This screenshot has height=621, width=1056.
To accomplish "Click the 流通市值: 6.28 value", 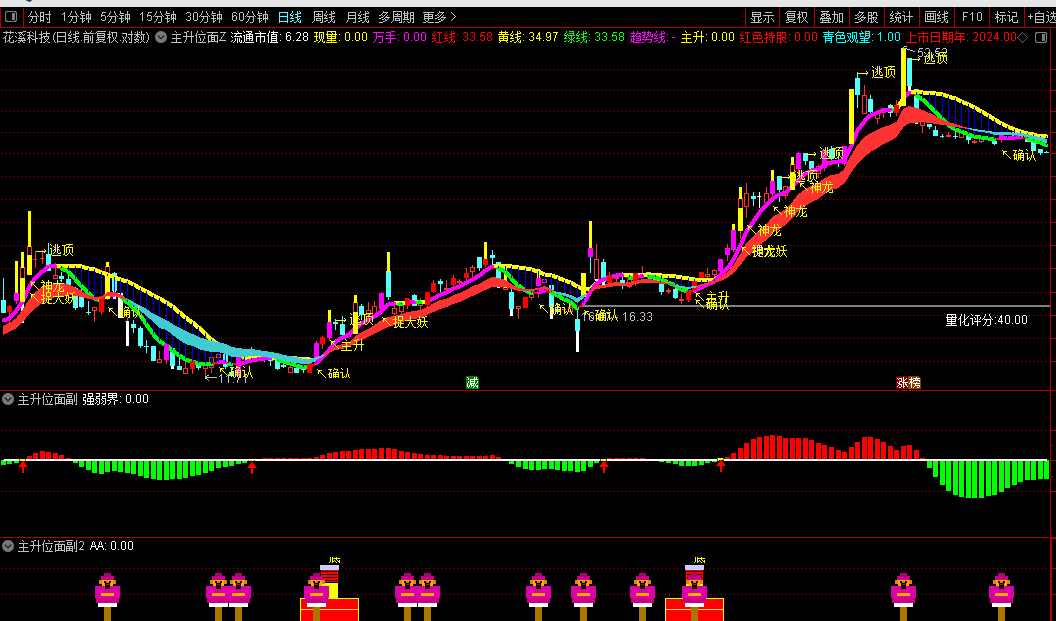I will [269, 38].
